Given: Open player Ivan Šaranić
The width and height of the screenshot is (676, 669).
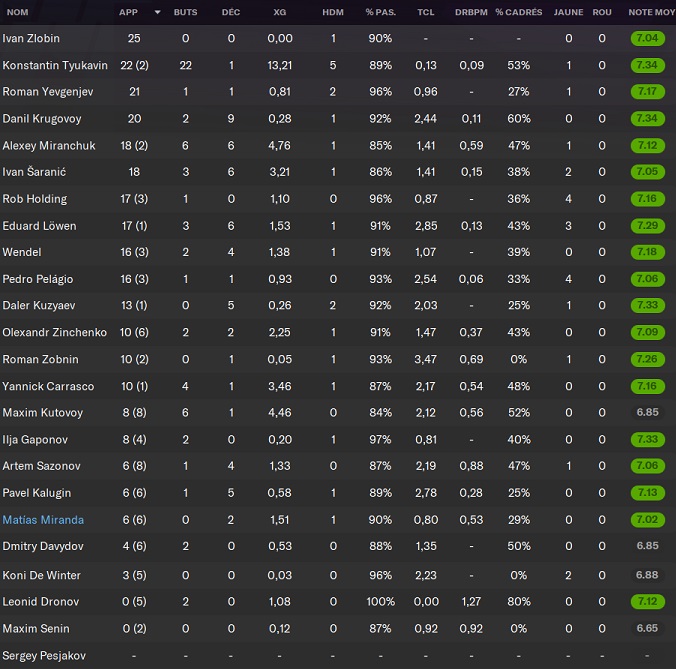Looking at the screenshot, I should [x=34, y=172].
